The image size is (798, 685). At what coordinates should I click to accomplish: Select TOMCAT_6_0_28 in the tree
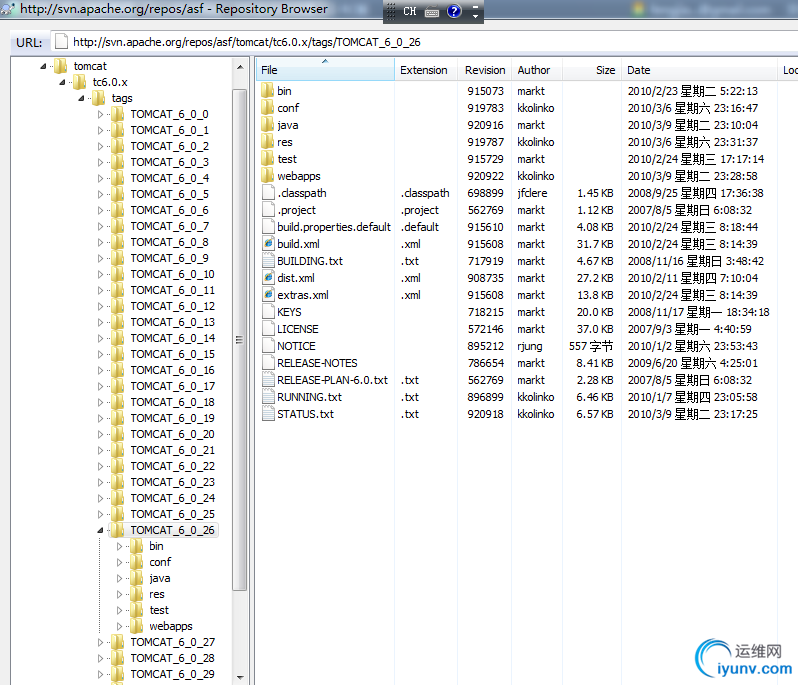173,658
